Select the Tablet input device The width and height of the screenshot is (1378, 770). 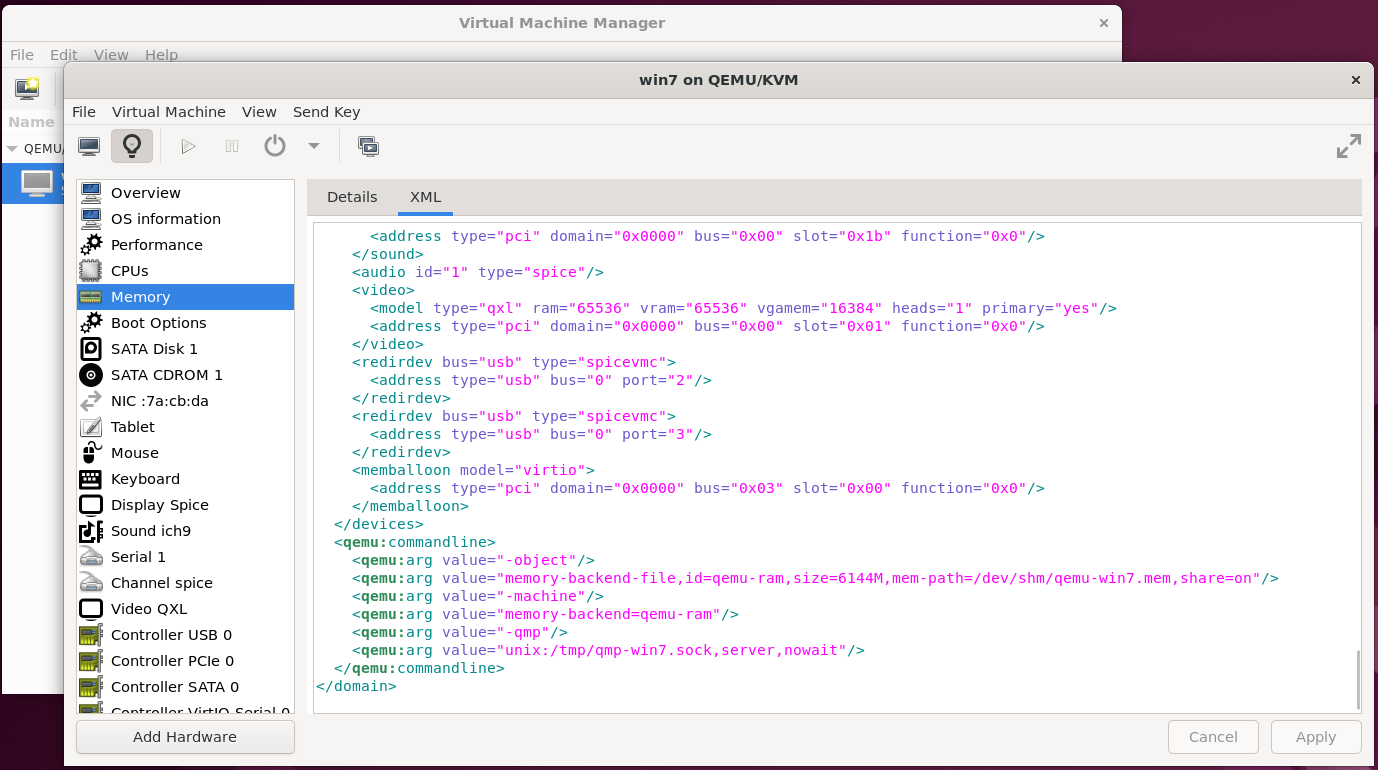point(186,427)
